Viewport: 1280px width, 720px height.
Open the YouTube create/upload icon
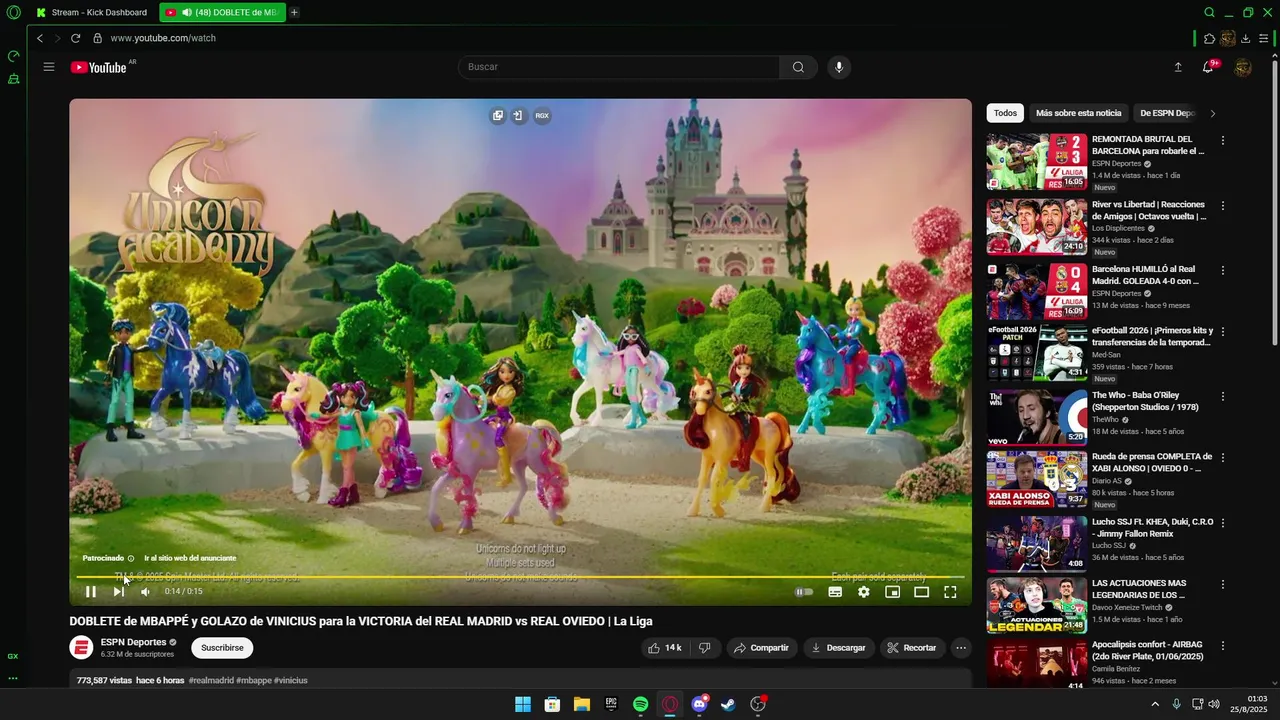[1178, 67]
